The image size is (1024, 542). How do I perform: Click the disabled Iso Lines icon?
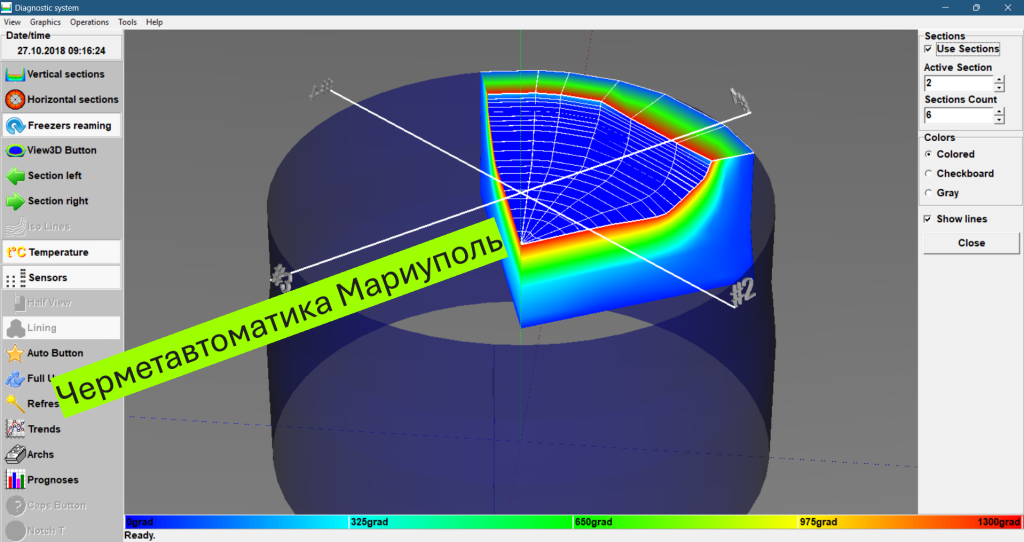pos(15,227)
